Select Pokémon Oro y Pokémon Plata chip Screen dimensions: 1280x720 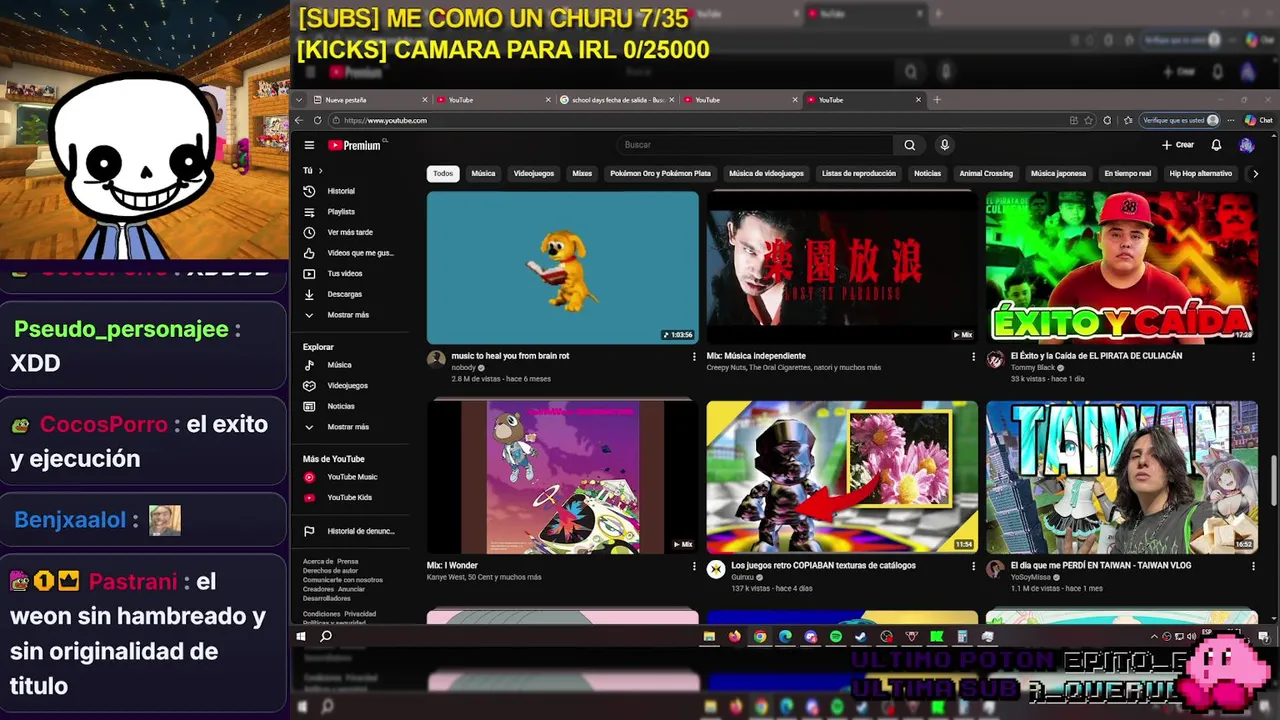pos(660,173)
